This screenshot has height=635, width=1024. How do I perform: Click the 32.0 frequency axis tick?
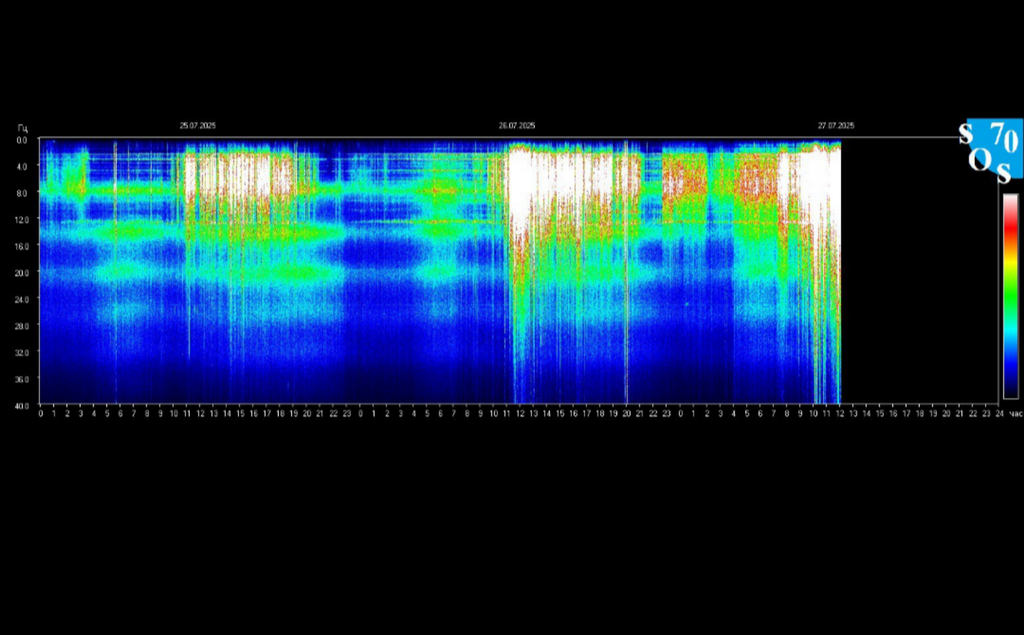(x=21, y=352)
